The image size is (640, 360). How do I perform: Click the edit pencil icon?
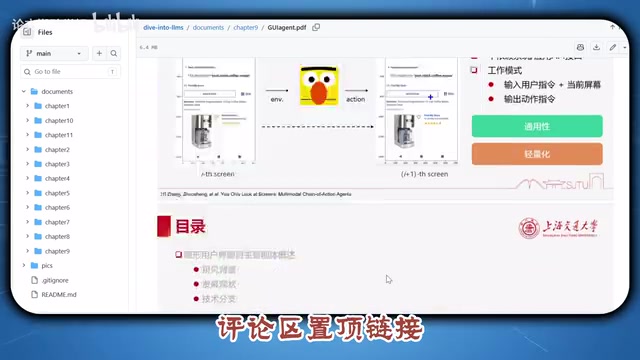pos(613,47)
